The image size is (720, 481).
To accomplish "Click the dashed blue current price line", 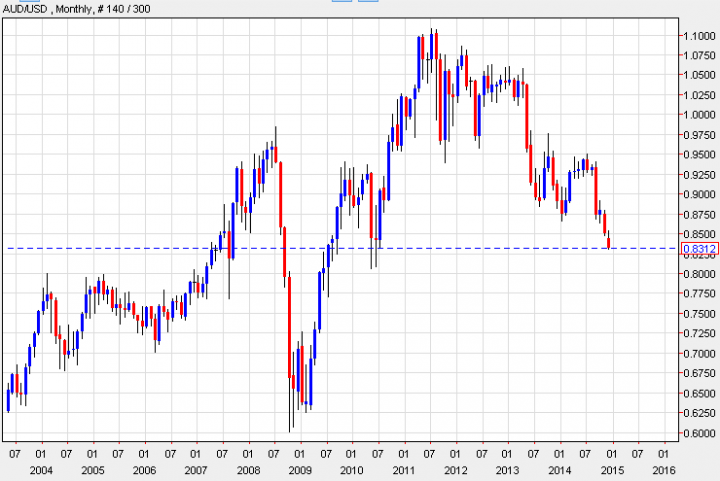I will pos(340,248).
